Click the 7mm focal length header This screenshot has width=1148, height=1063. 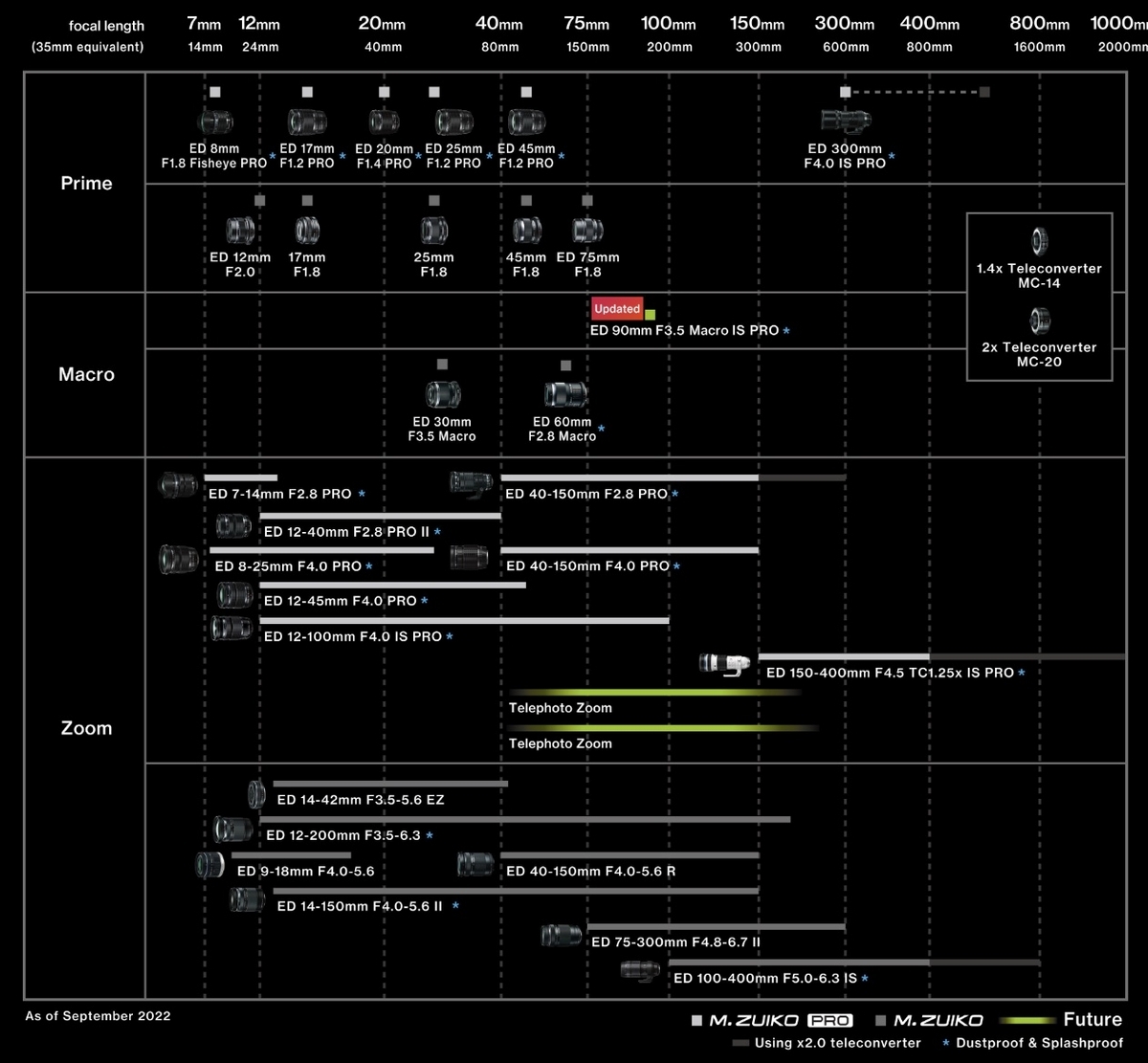204,24
